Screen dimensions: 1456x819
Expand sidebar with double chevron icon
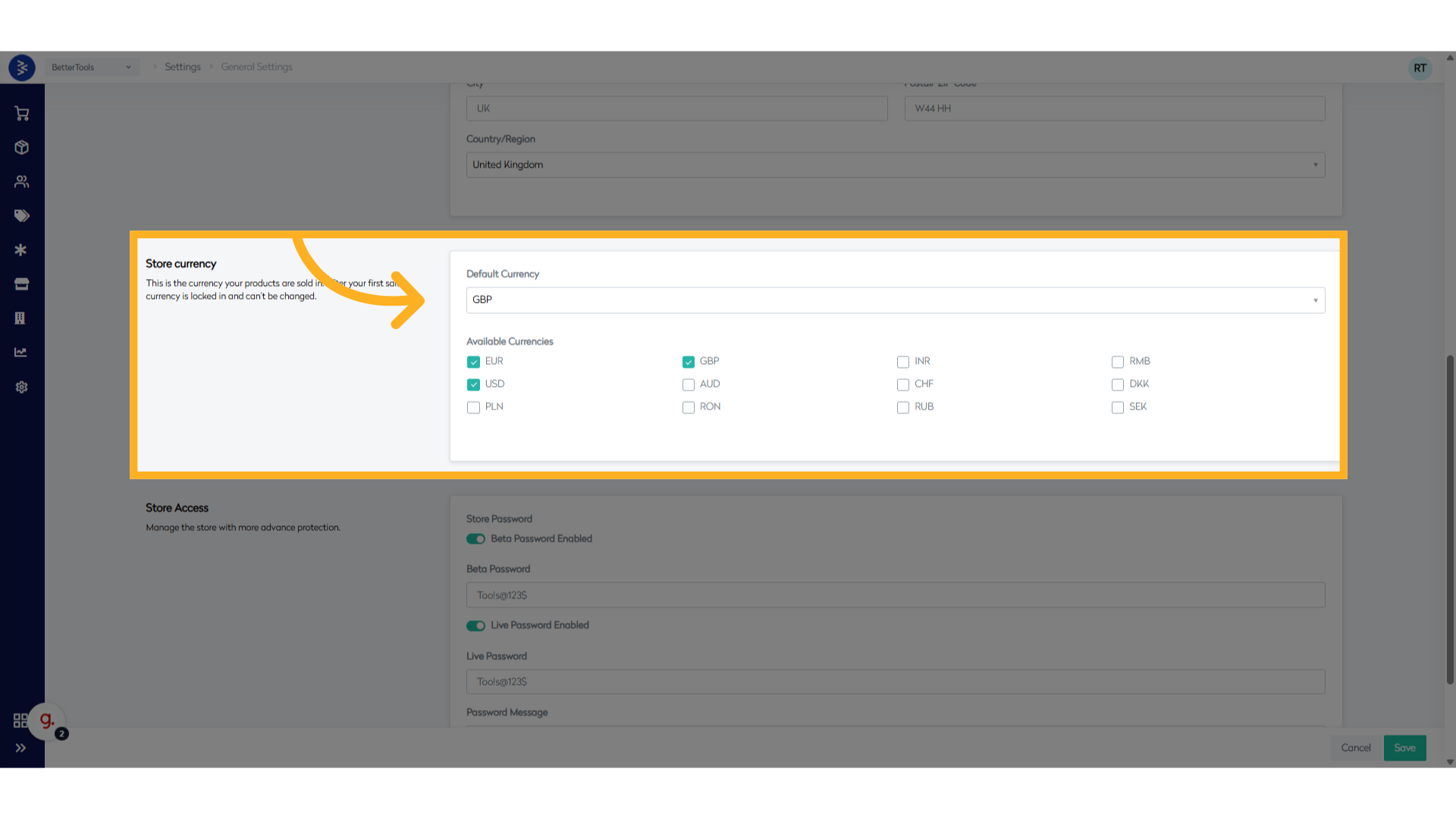(x=20, y=748)
